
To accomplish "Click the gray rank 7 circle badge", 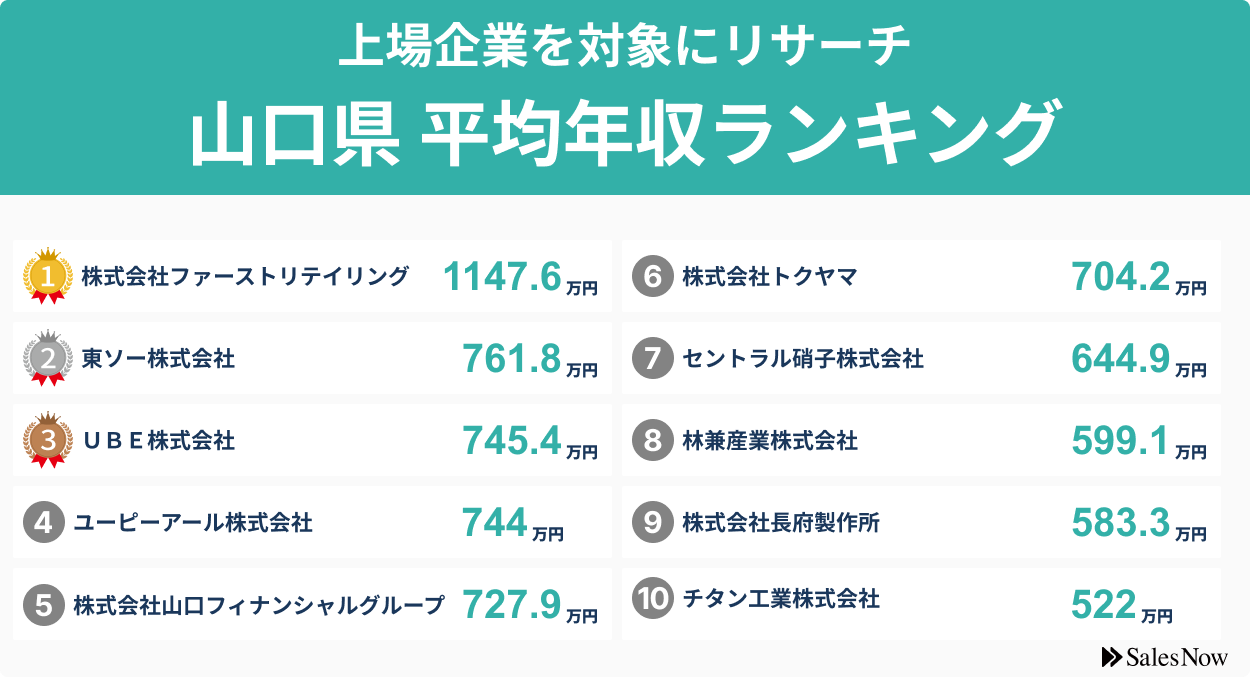I will 652,358.
